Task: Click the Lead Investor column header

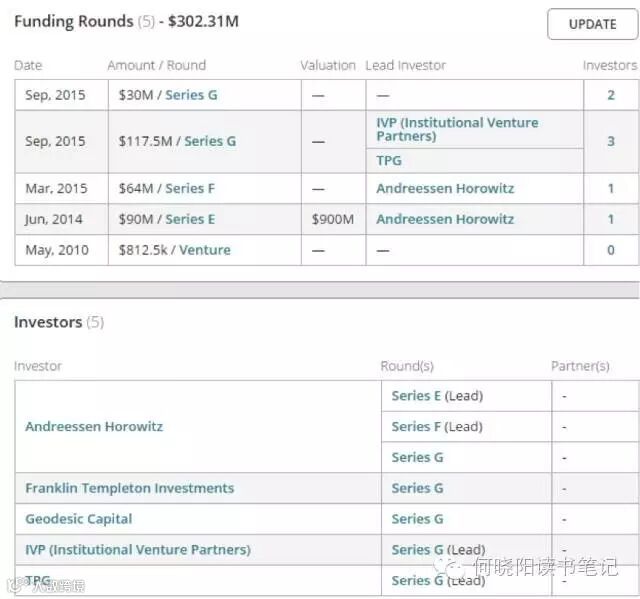Action: (405, 65)
